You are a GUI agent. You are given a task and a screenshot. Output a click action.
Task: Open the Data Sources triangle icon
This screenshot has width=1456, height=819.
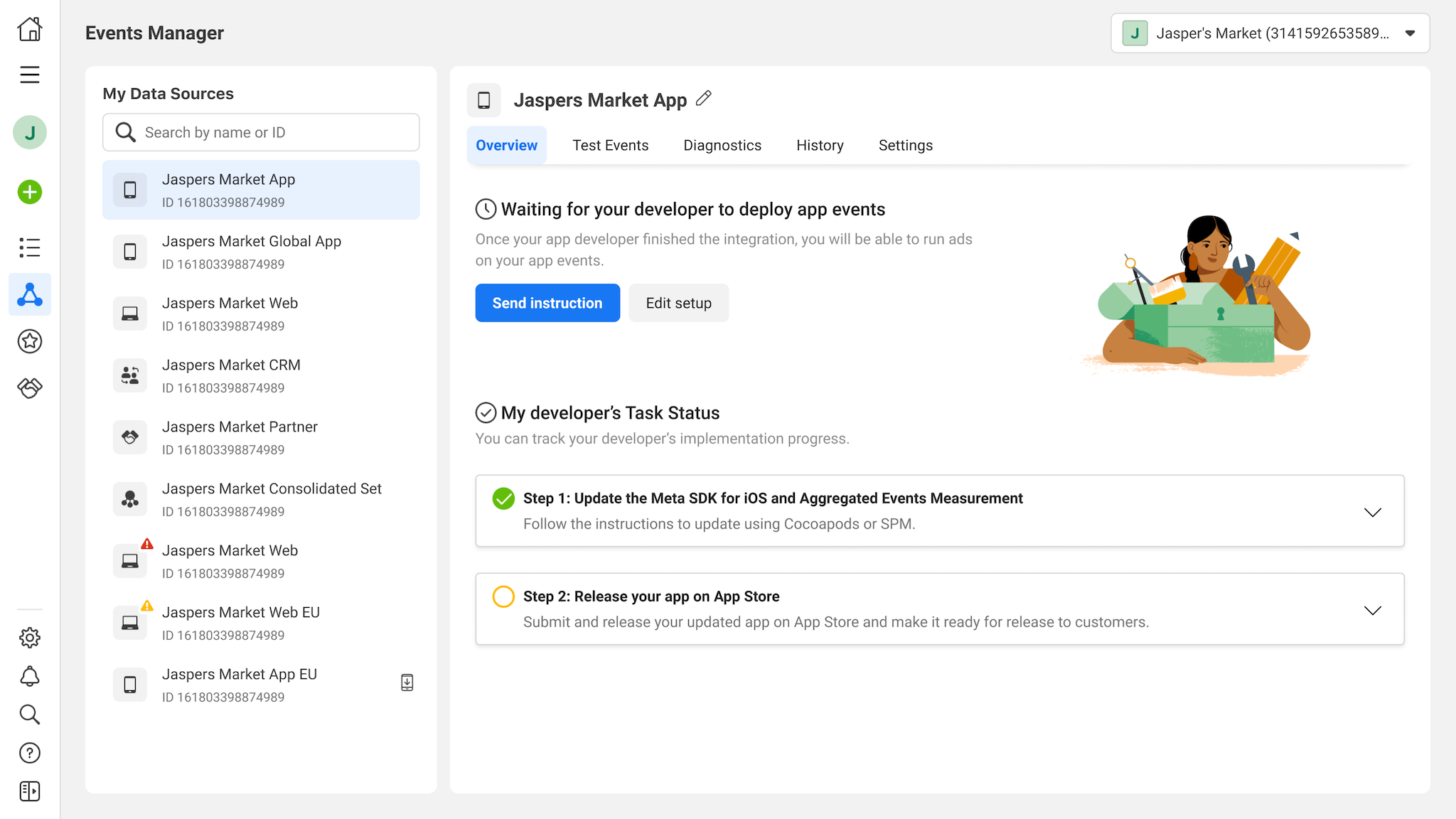click(x=30, y=294)
